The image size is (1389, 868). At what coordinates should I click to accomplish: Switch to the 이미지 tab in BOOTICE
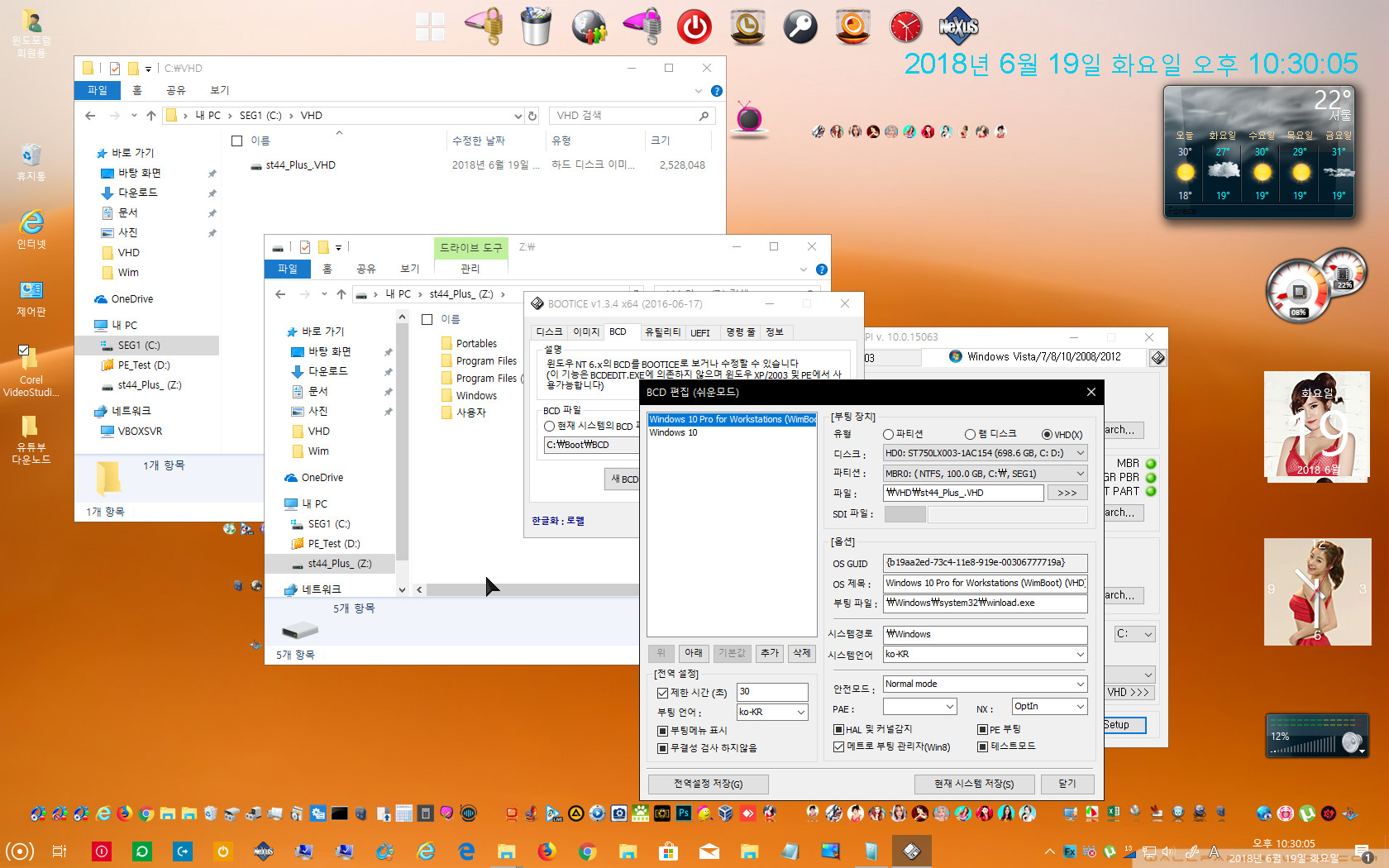point(586,332)
